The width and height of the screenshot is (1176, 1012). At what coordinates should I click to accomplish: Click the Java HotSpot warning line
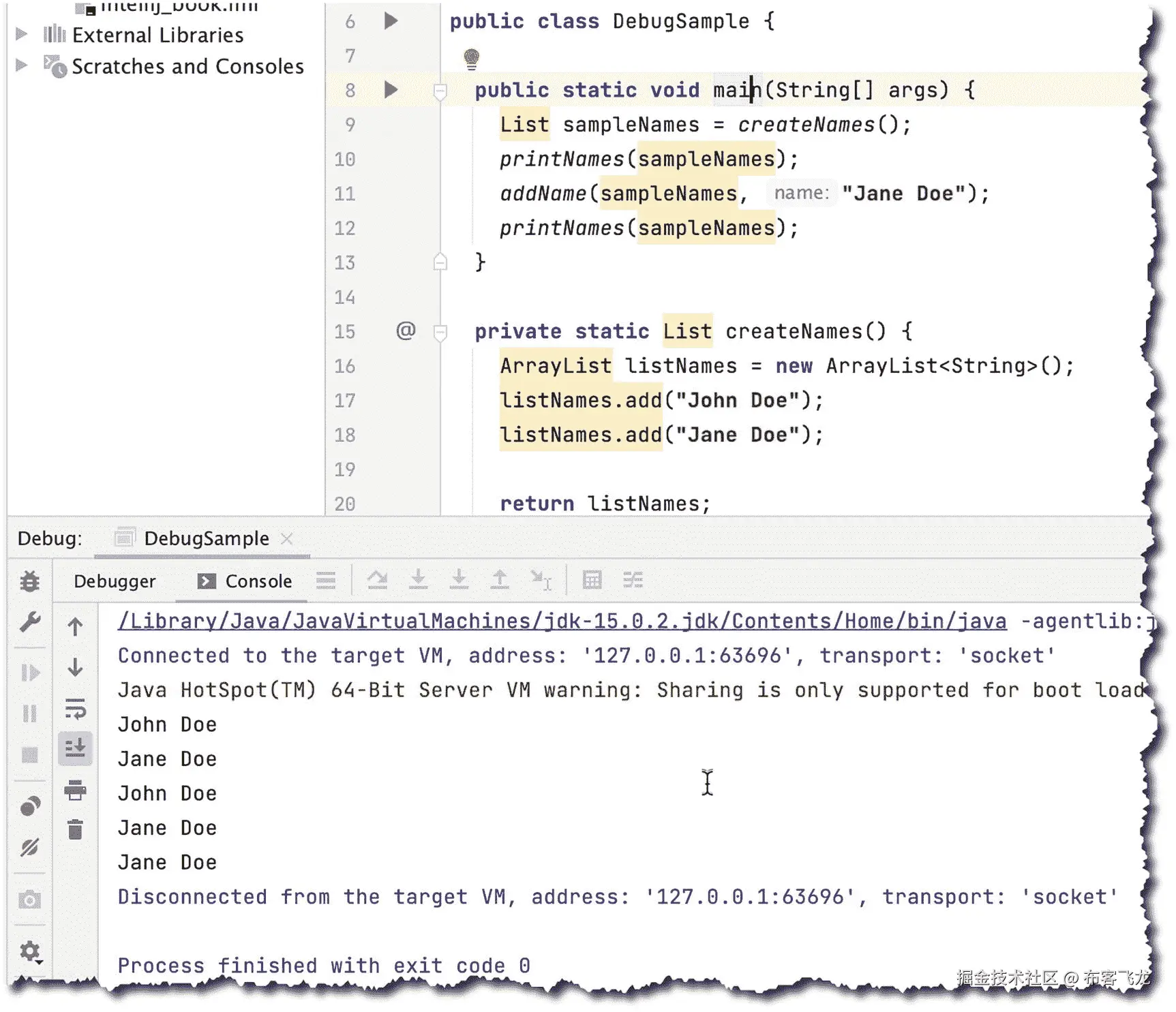pos(630,690)
